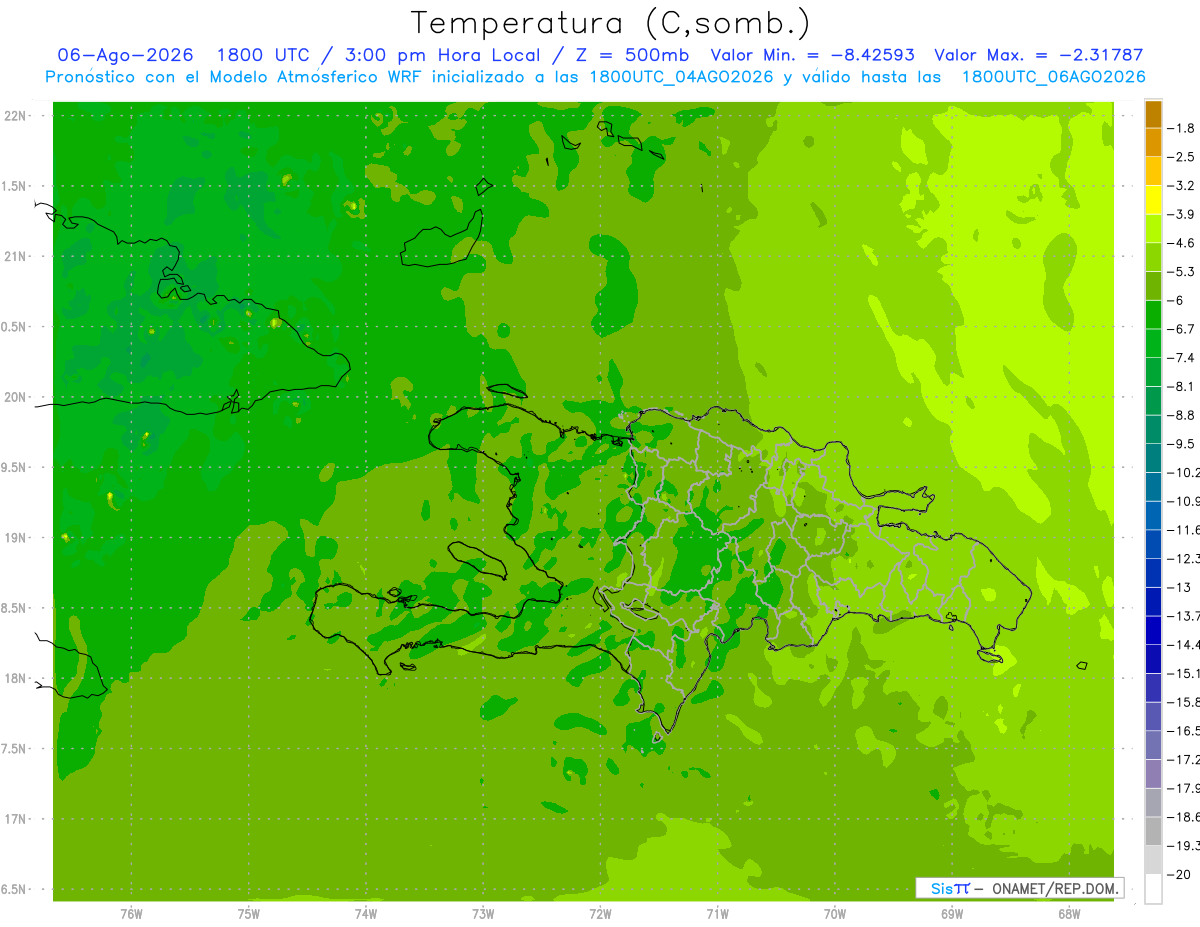Click the "73W" longitude label
Viewport: 1200px width, 927px height.
coord(483,913)
